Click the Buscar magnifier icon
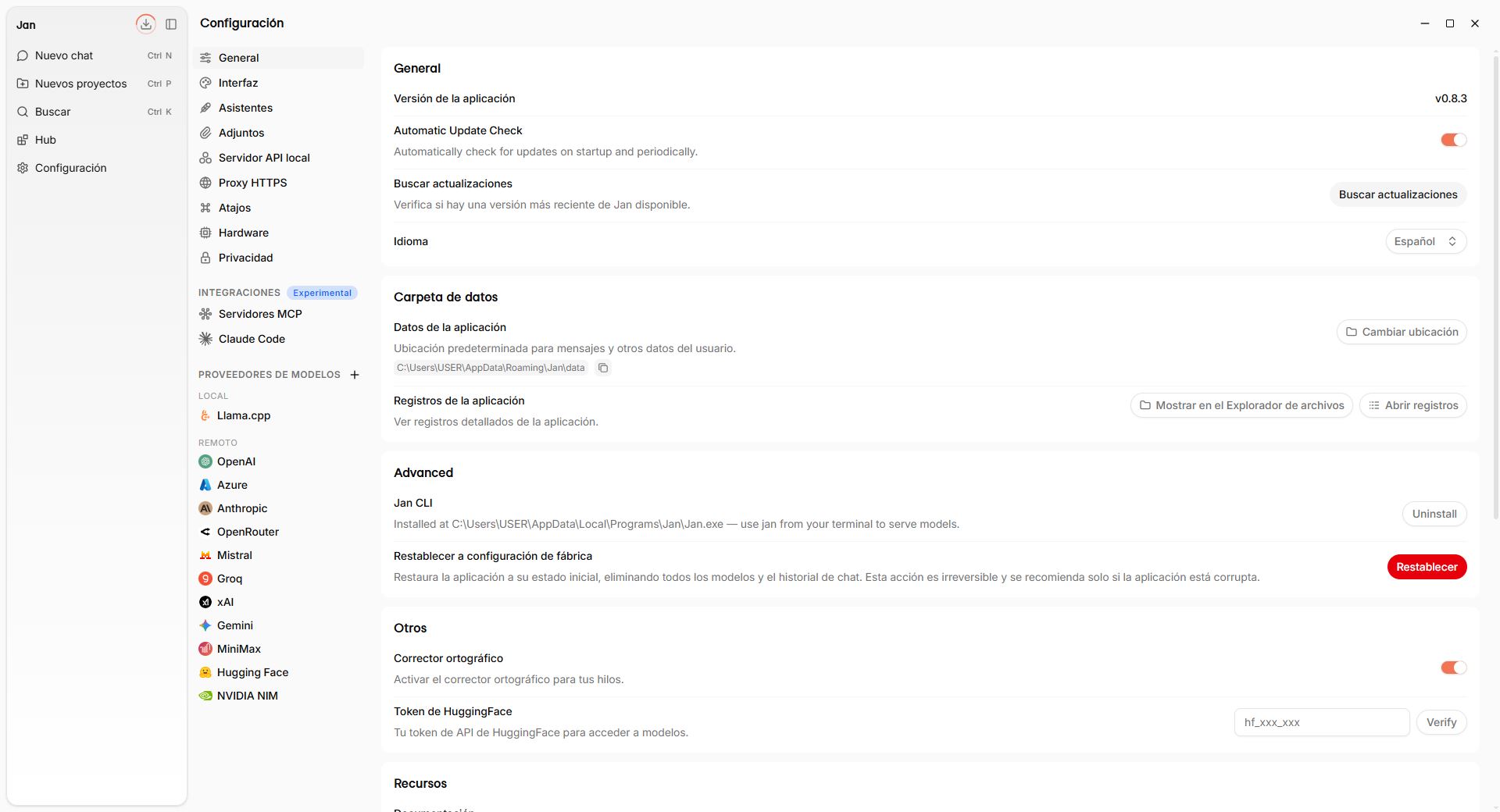This screenshot has width=1500, height=812. coord(23,112)
